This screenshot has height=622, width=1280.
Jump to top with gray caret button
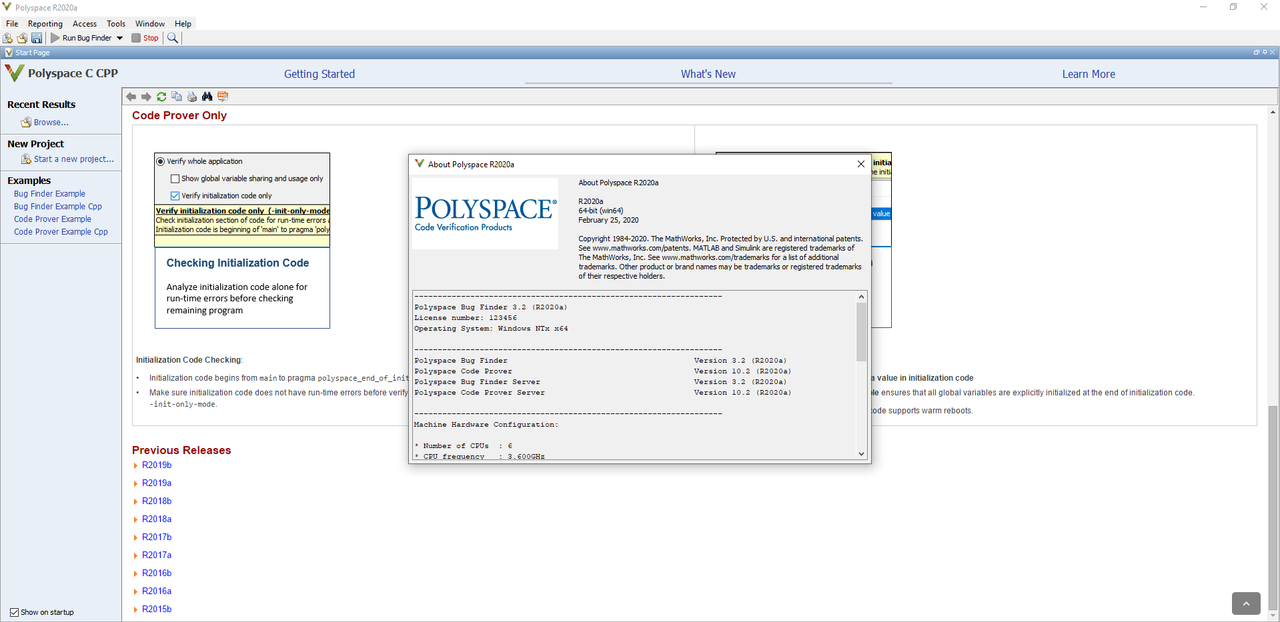1246,603
